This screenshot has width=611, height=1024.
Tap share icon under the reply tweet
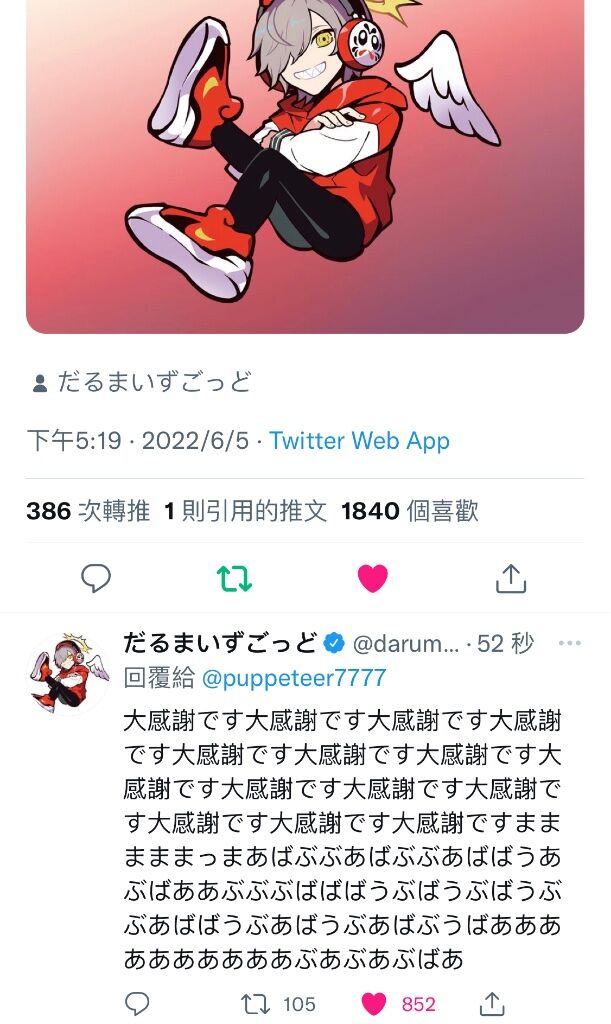point(493,1003)
